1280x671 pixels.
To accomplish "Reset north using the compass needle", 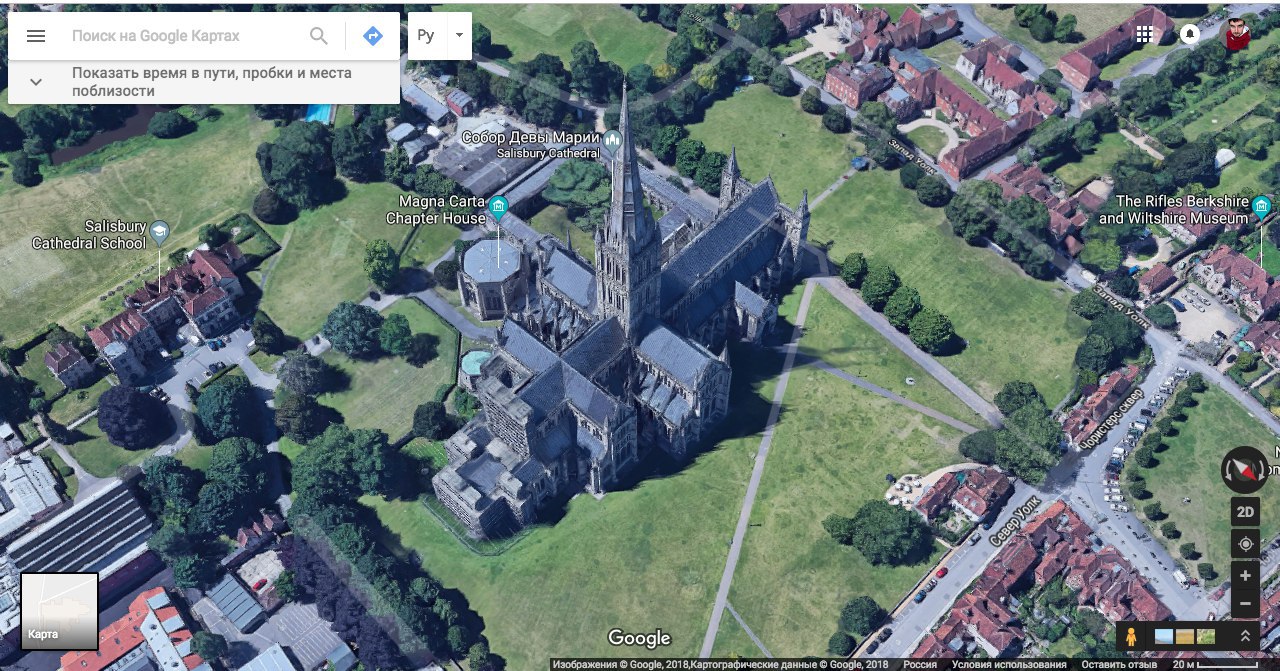I will [1247, 468].
